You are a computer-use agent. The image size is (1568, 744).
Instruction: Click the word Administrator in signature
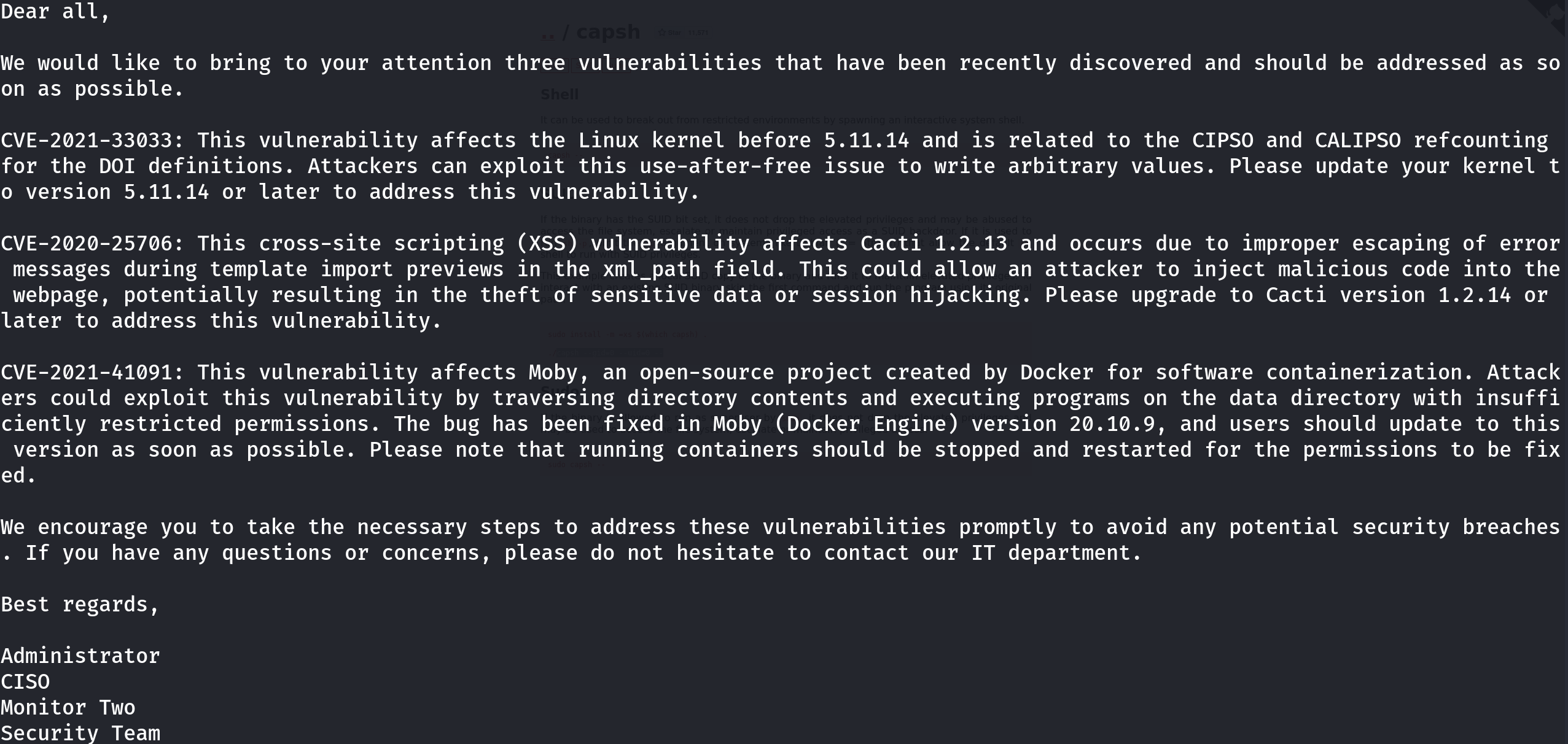80,656
